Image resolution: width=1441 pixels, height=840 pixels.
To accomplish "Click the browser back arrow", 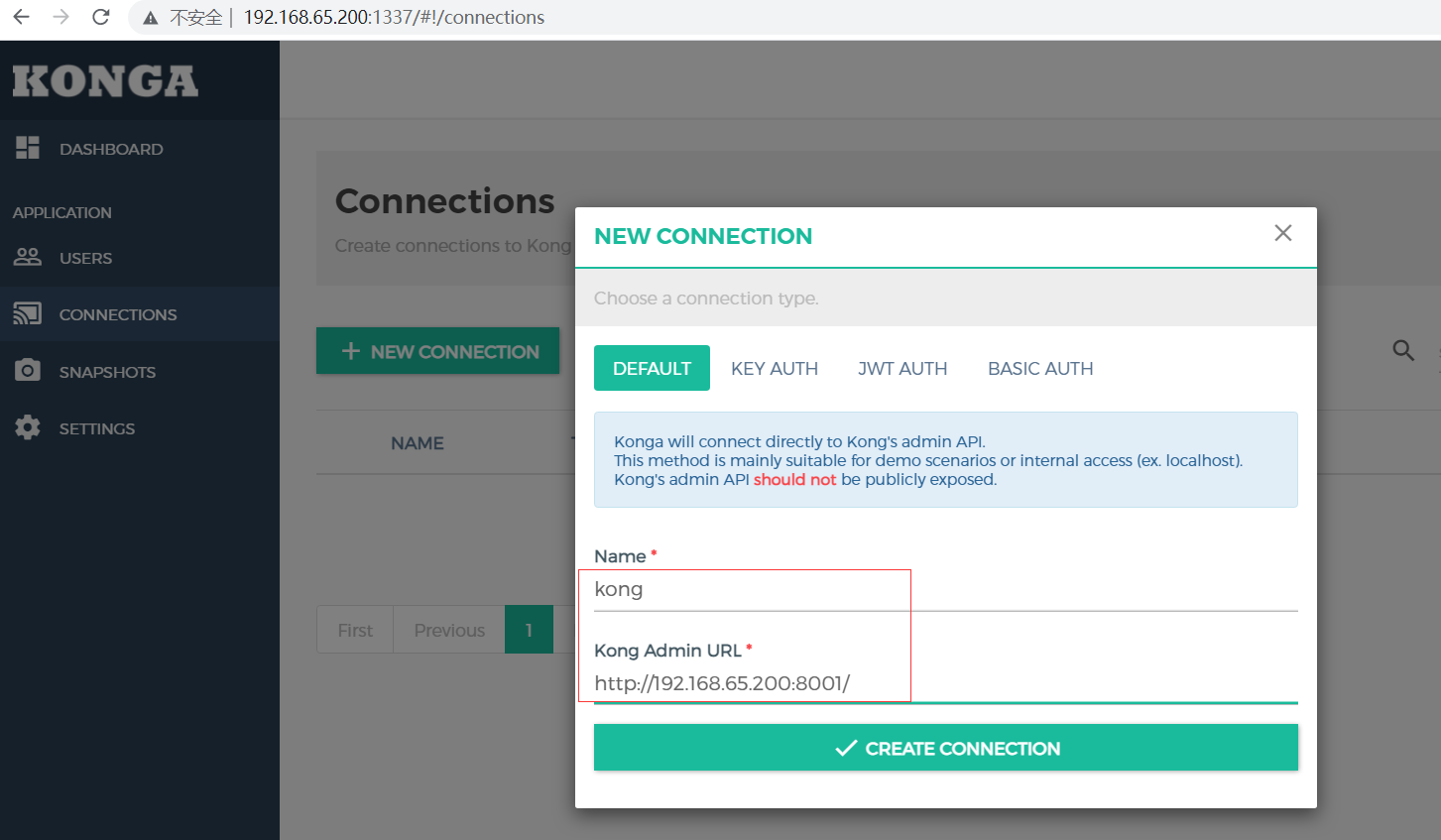I will click(21, 17).
